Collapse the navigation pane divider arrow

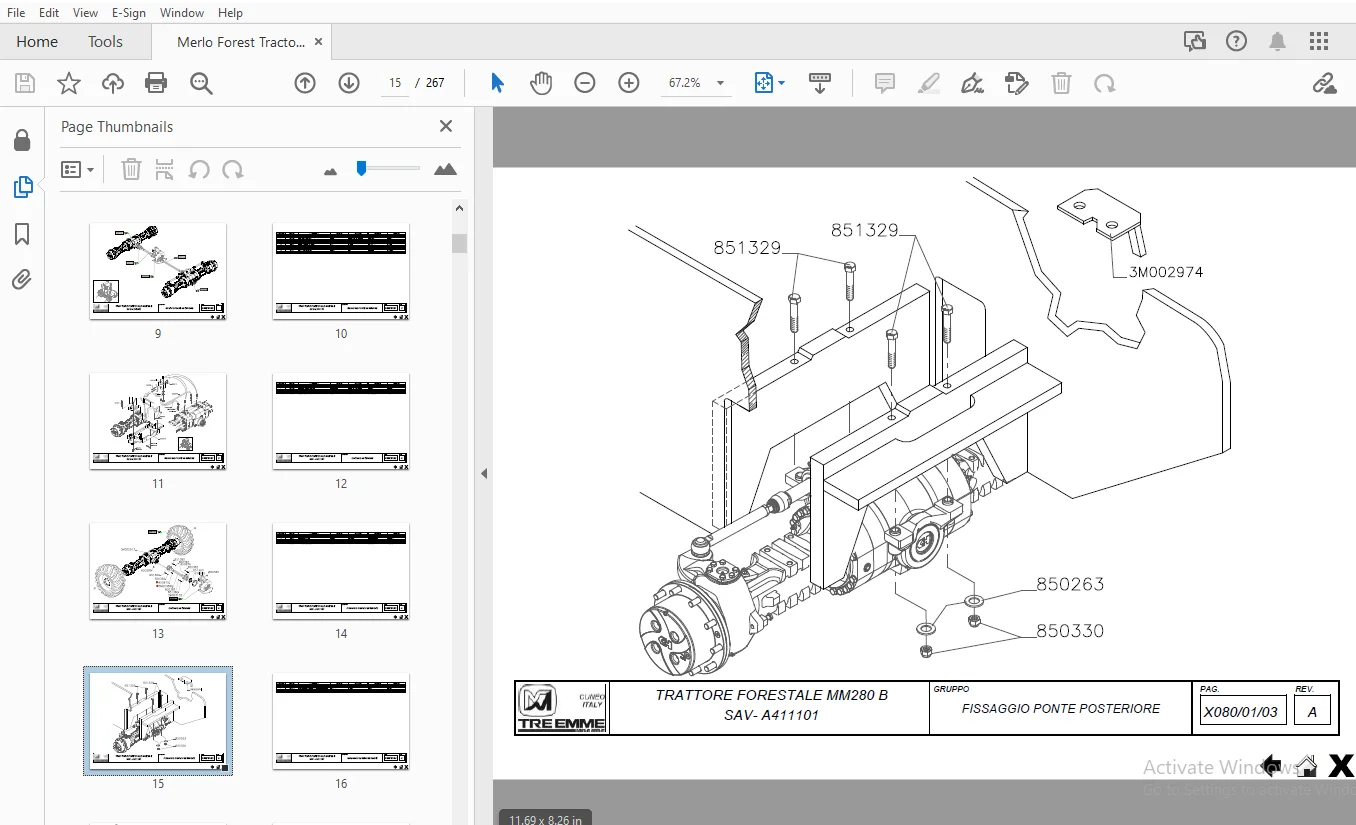(484, 473)
